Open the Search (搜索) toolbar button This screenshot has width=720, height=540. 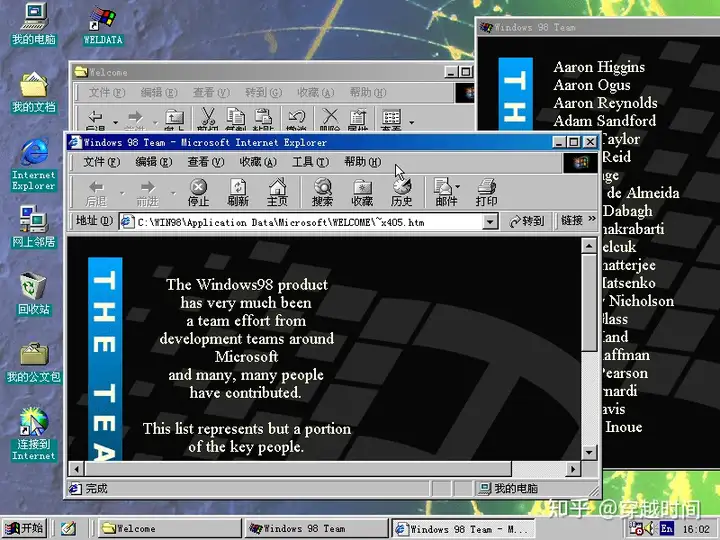pos(322,193)
